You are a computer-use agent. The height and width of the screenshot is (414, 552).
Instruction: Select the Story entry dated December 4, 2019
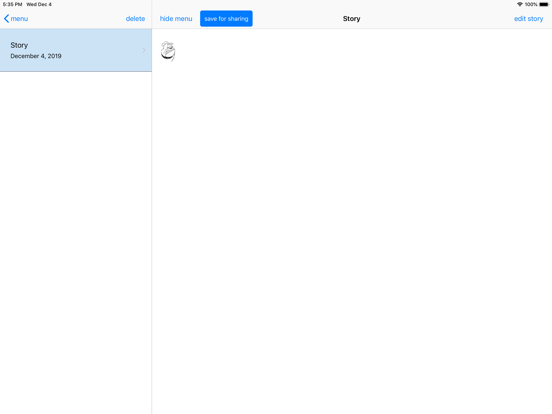click(x=76, y=50)
